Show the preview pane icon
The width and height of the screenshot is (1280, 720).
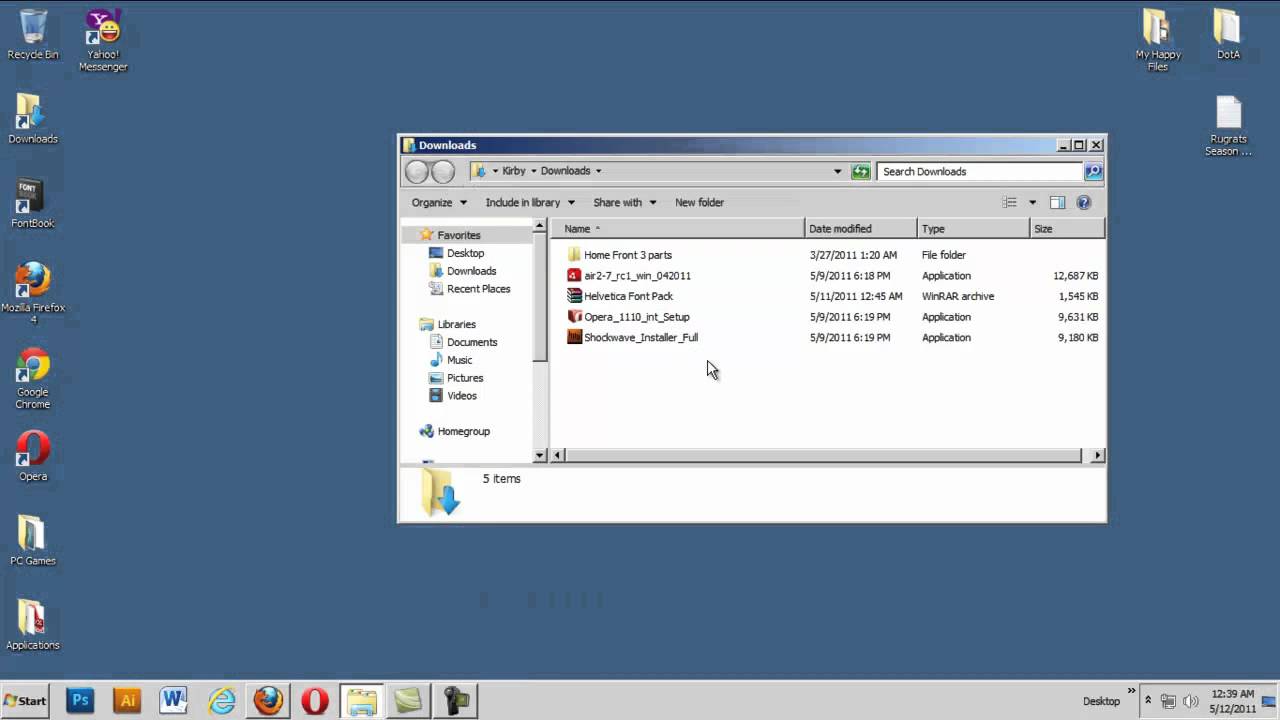(x=1057, y=202)
